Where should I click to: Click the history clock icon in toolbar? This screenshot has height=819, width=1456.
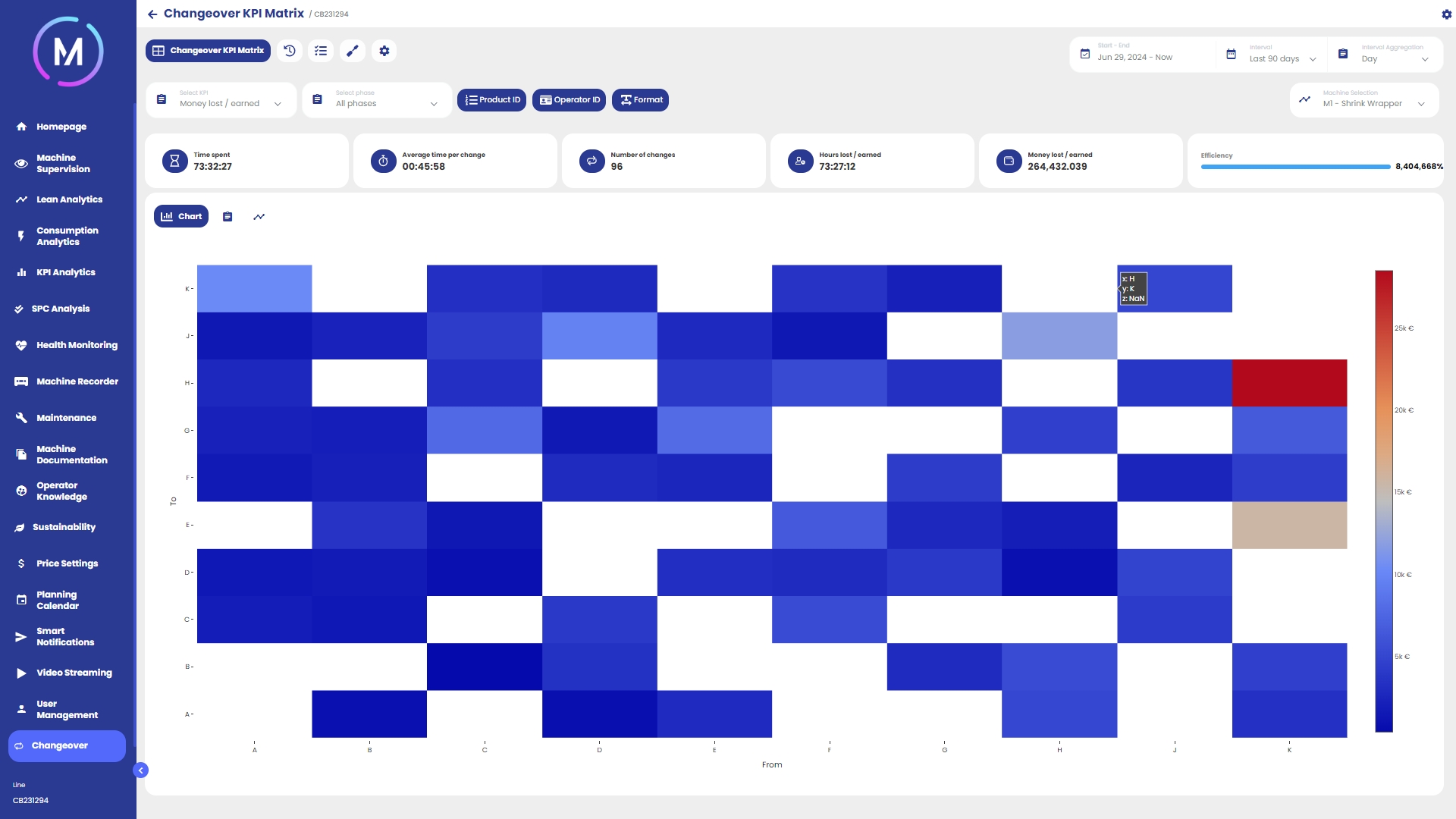point(289,51)
